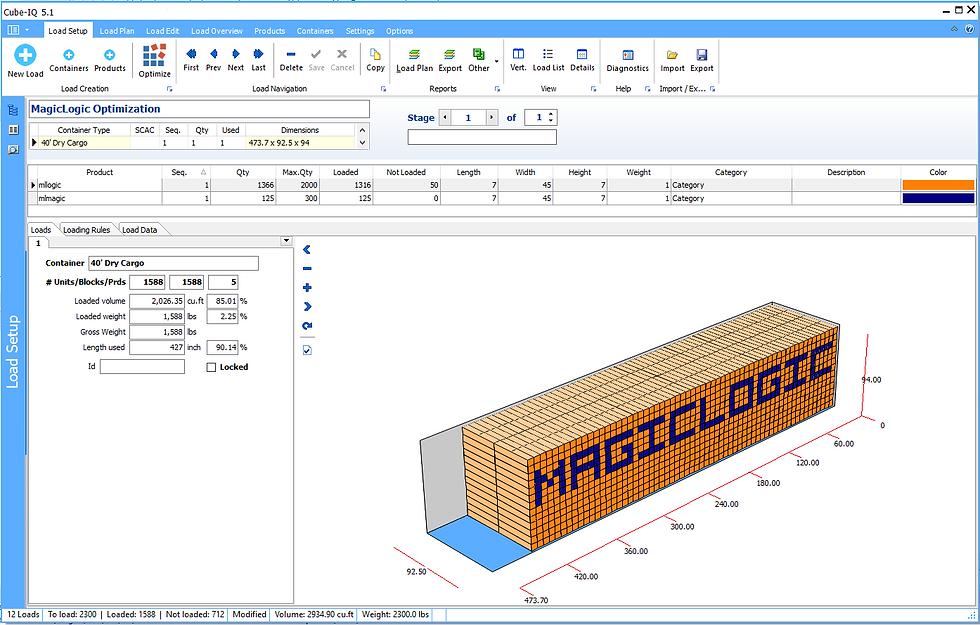This screenshot has width=980, height=625.
Task: Open the help icon in title ribbon
Action: (x=969, y=29)
